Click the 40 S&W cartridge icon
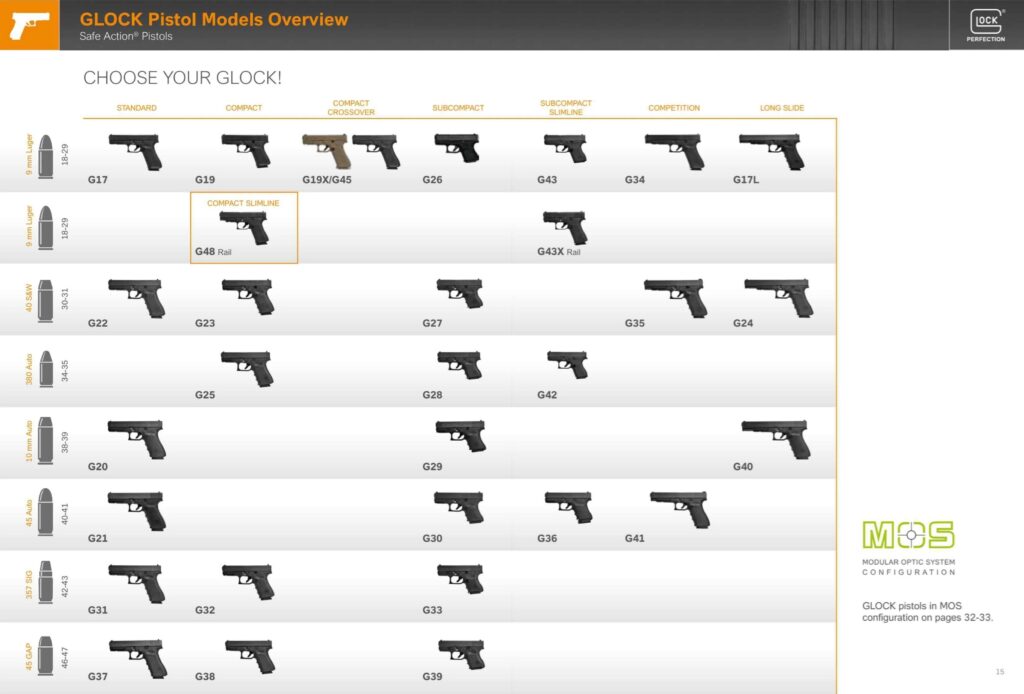 tap(45, 300)
